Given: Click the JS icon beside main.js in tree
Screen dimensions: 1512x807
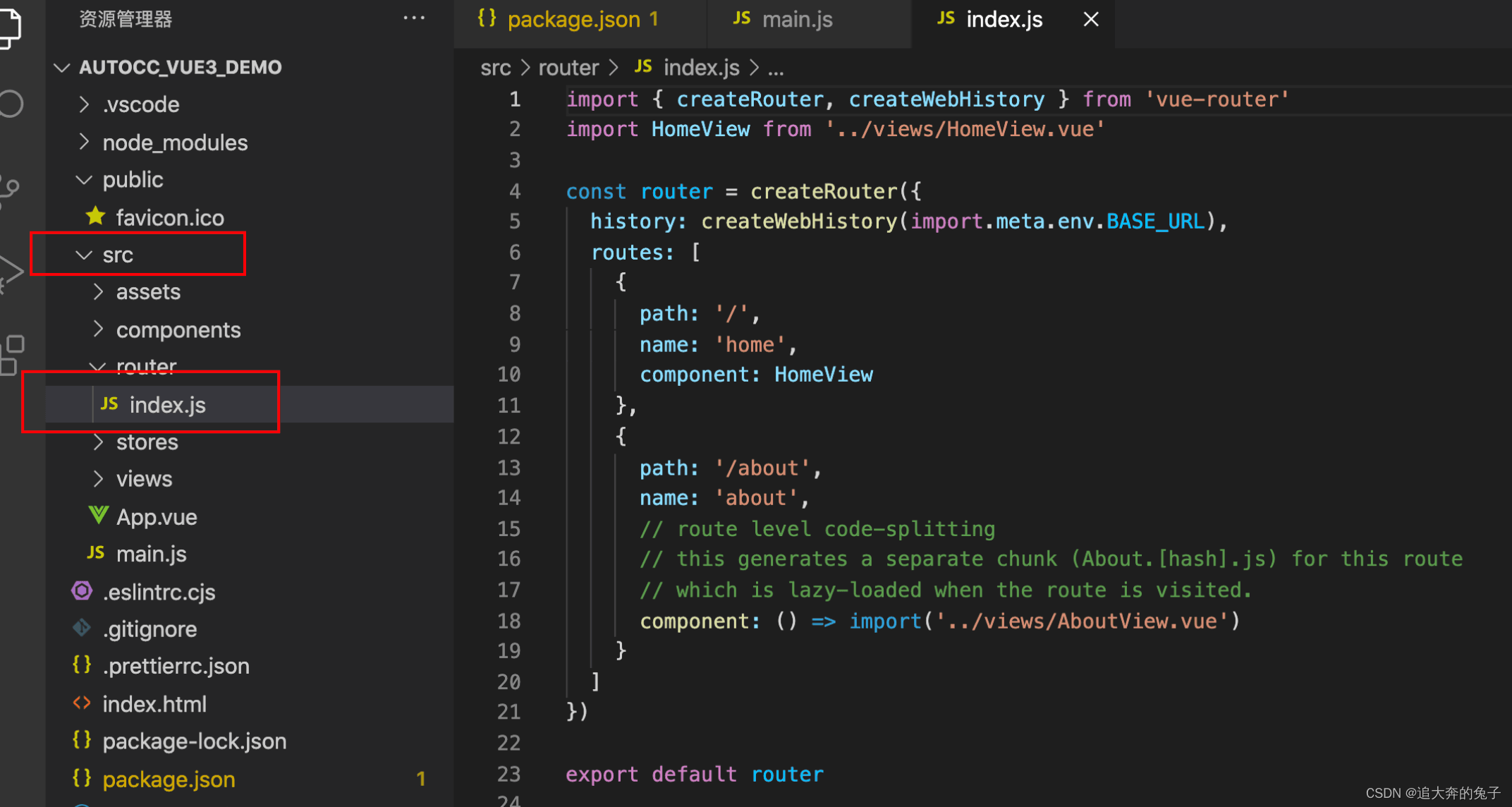Looking at the screenshot, I should tap(96, 553).
